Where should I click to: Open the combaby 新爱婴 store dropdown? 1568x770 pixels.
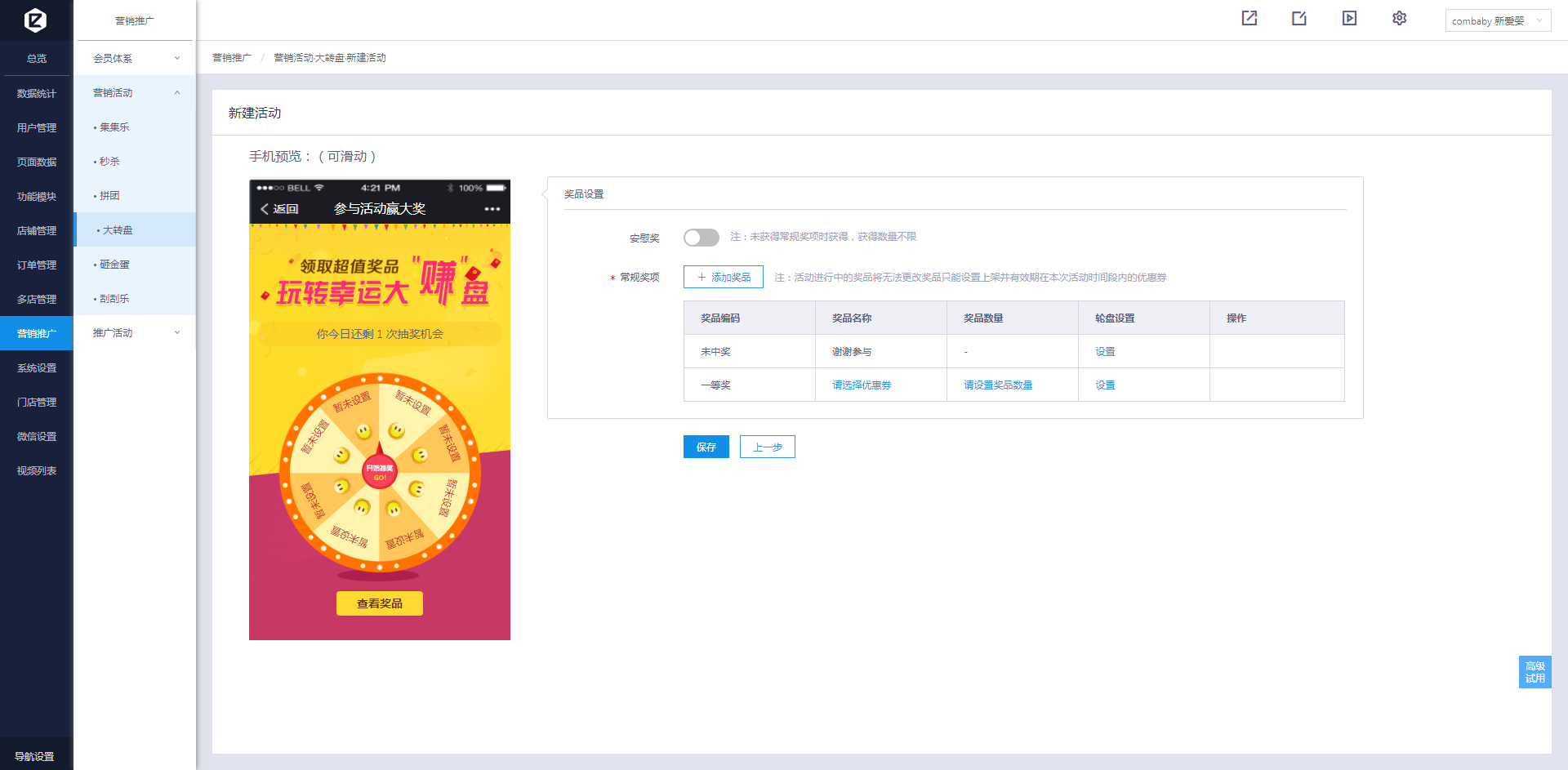pos(1497,20)
